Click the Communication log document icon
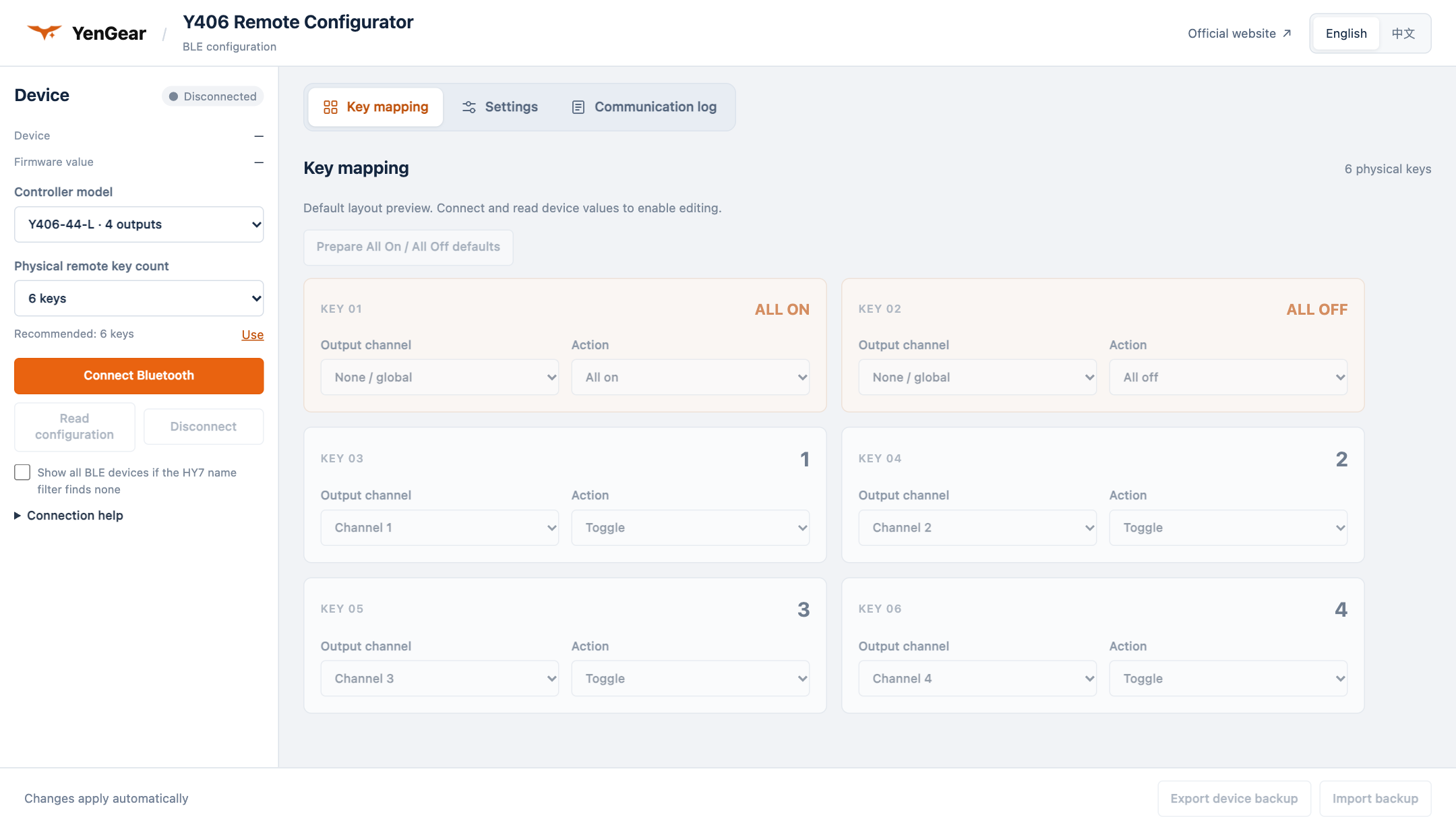Image resolution: width=1456 pixels, height=829 pixels. point(578,107)
